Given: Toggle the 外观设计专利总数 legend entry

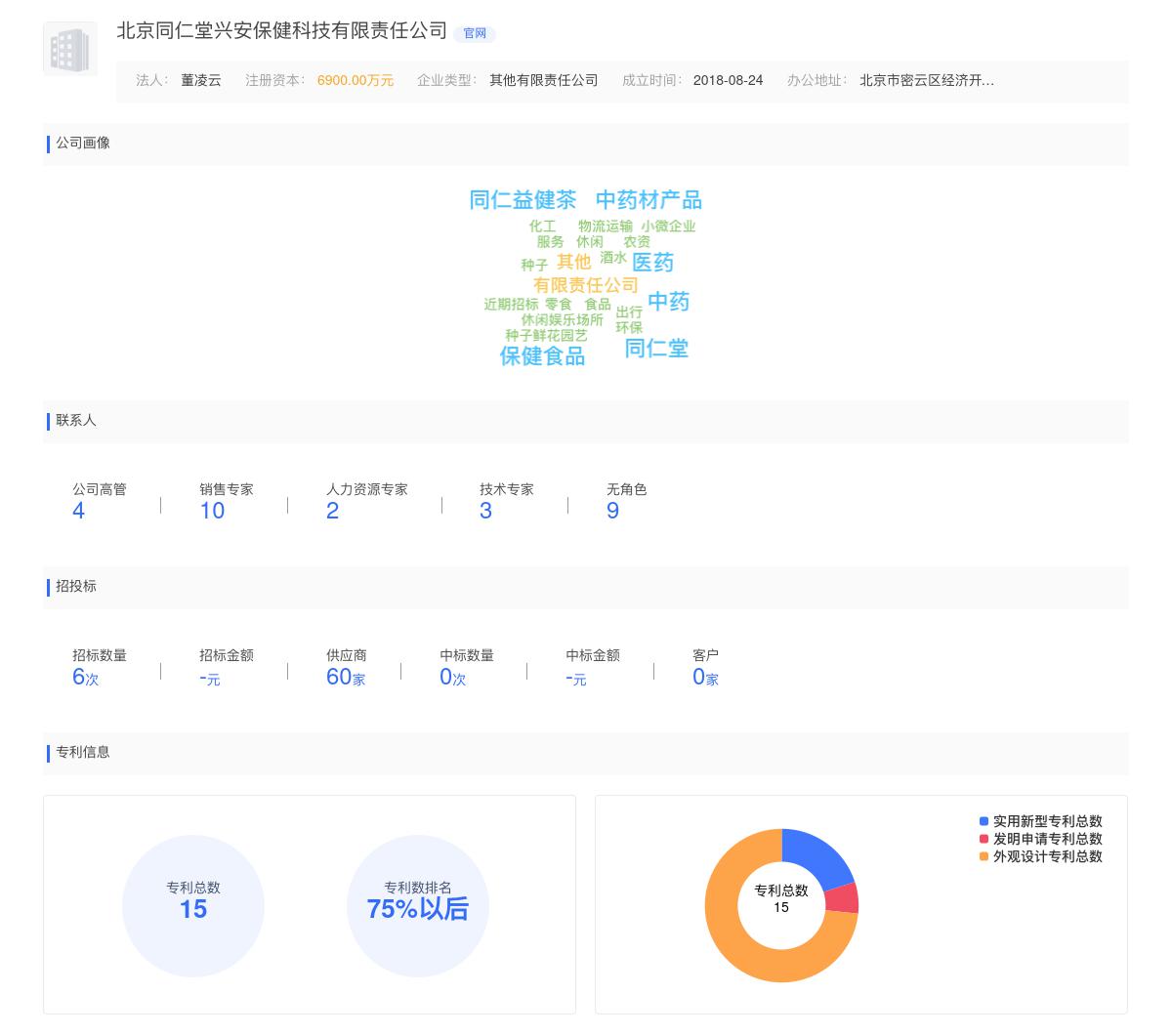Looking at the screenshot, I should [1040, 856].
